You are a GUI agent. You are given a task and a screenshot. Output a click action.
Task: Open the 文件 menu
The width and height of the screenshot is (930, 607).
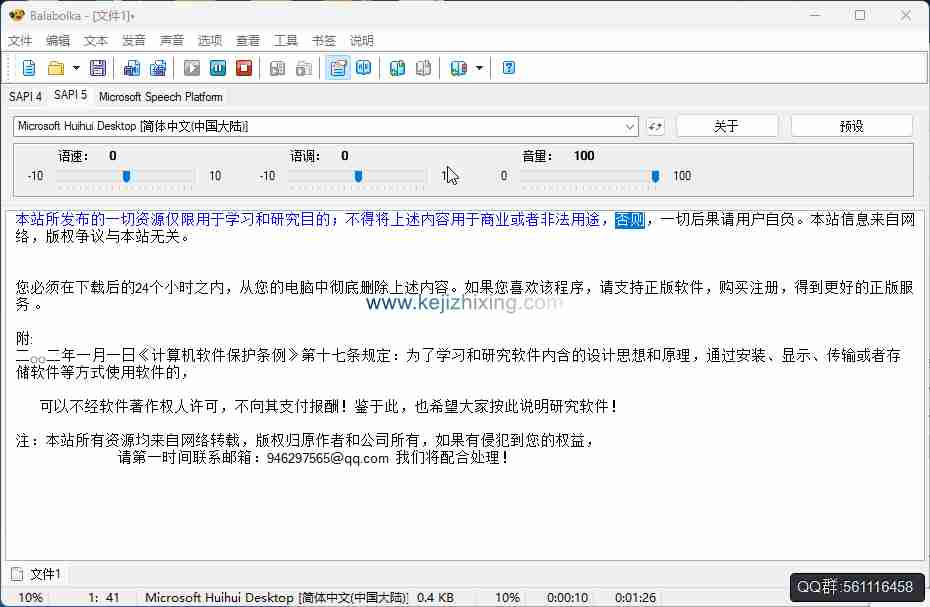coord(20,41)
